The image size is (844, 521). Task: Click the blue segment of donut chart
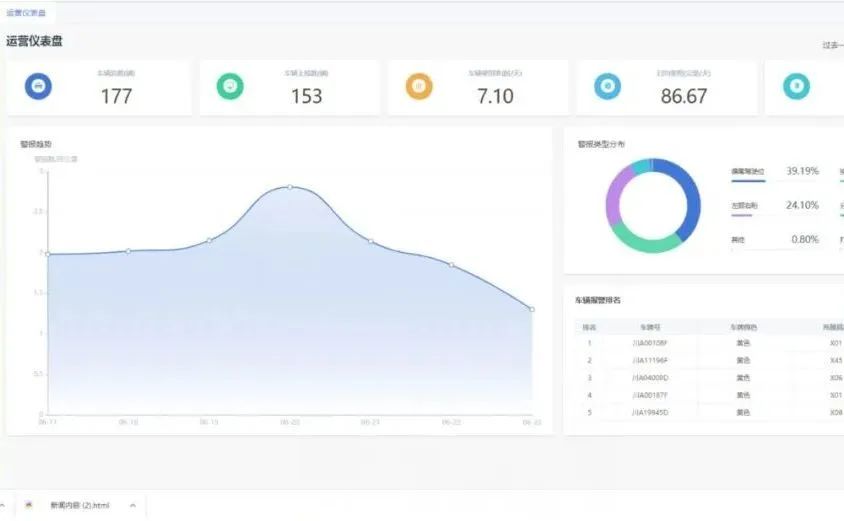coord(688,197)
